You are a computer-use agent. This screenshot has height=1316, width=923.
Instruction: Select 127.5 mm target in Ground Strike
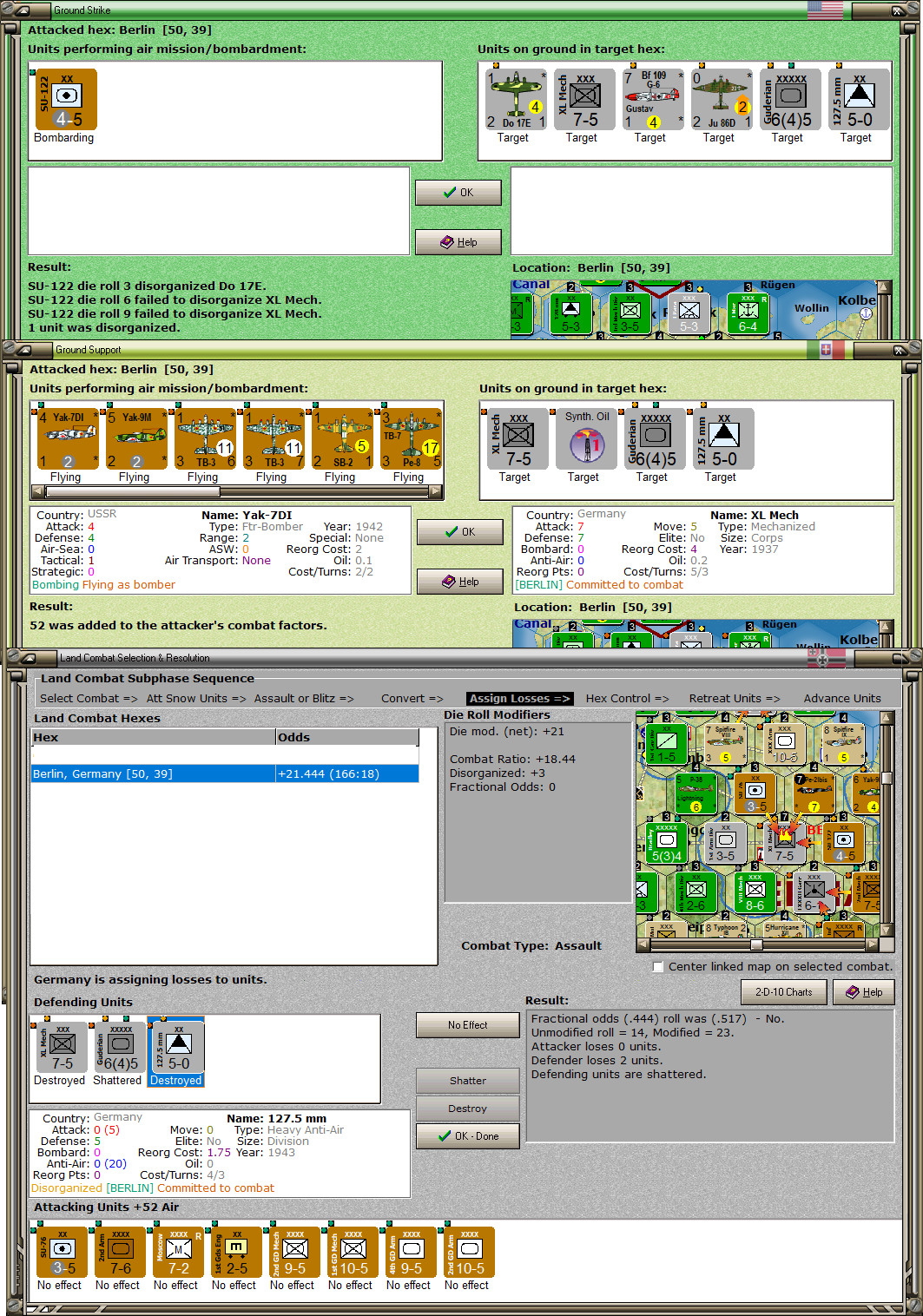point(859,100)
